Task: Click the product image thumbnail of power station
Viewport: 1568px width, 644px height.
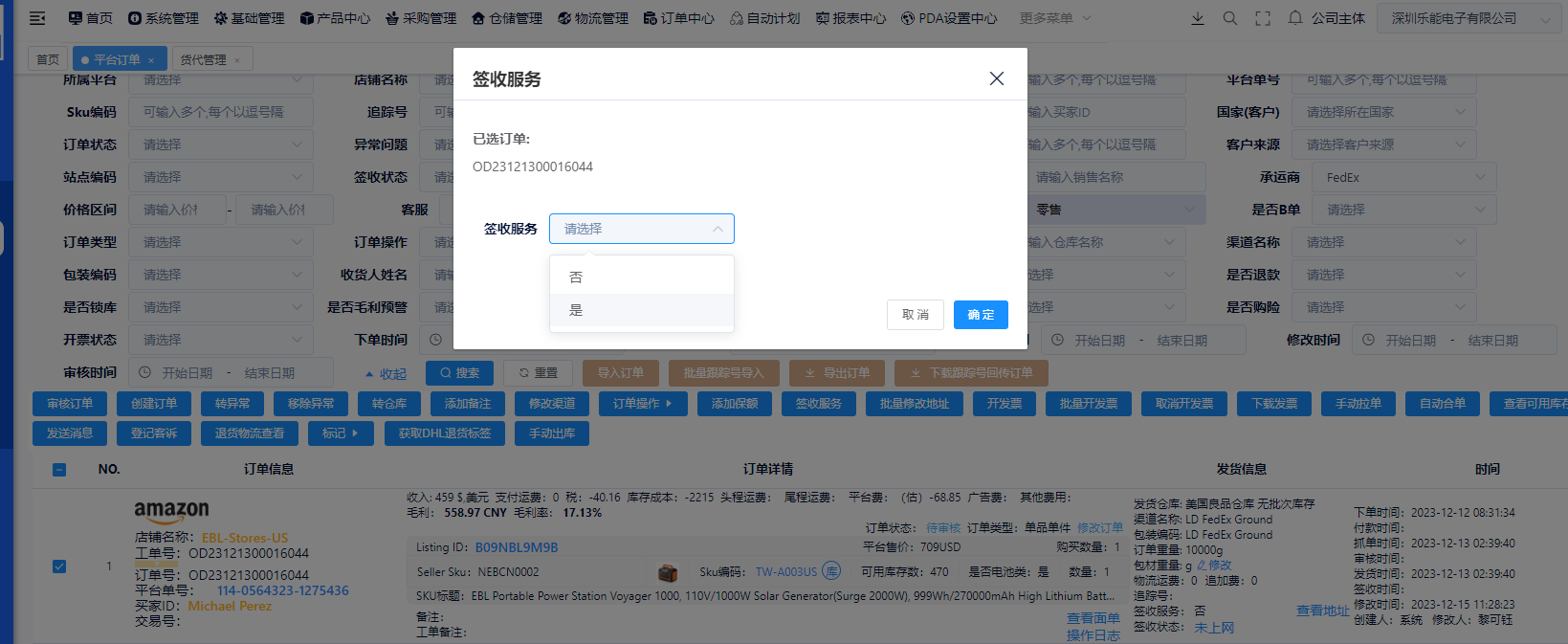Action: (668, 572)
